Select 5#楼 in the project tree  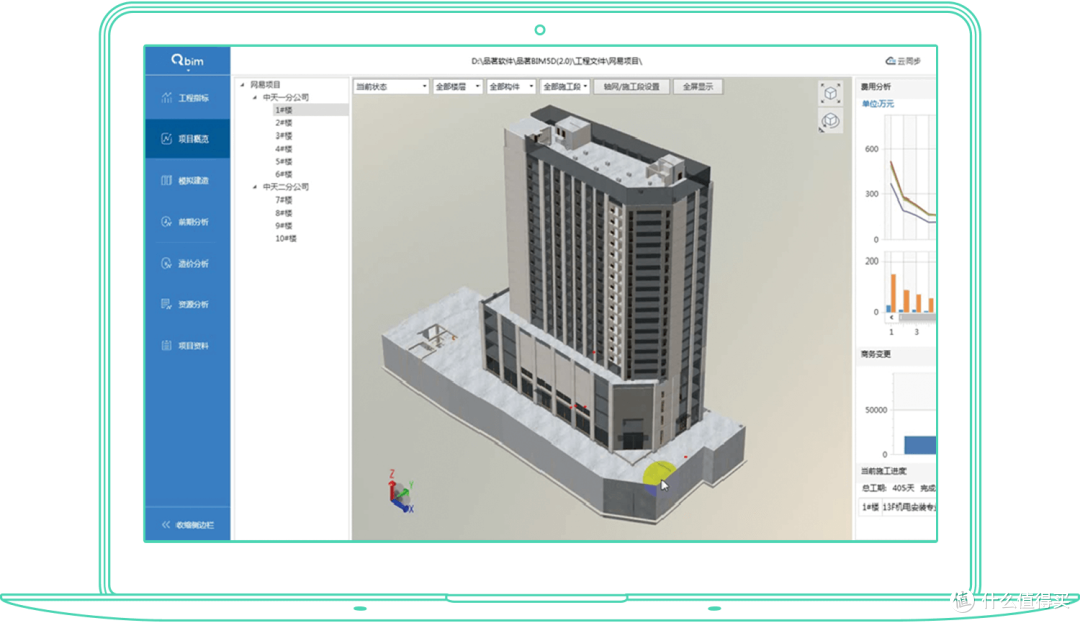pyautogui.click(x=284, y=161)
